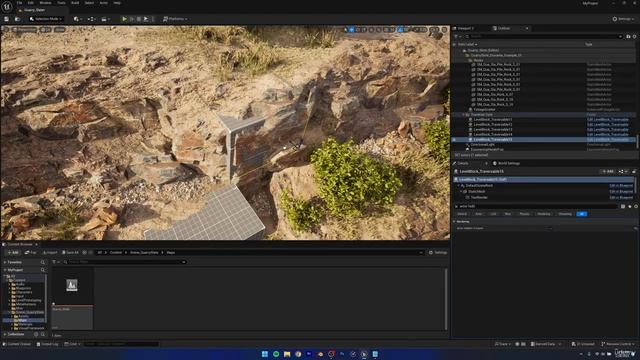Open the play options three-dot menu
This screenshot has height=360, width=640.
click(153, 19)
